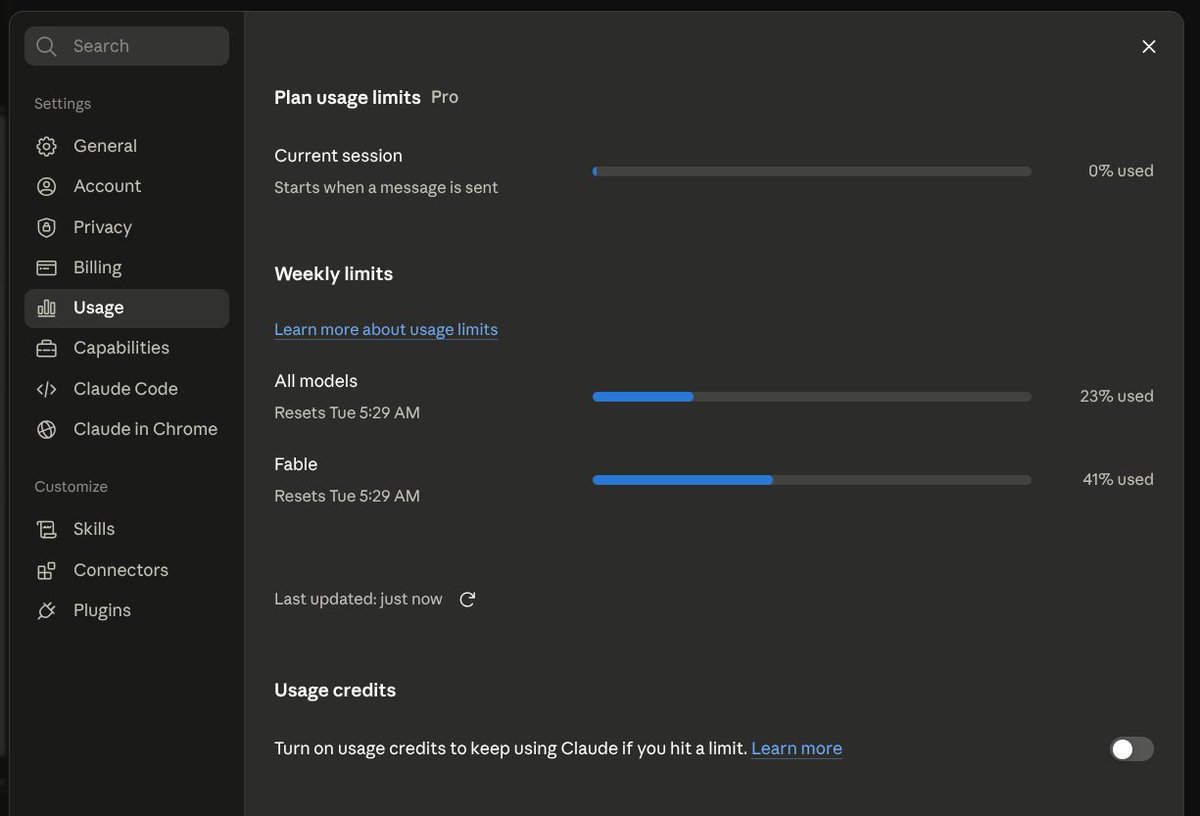This screenshot has width=1200, height=816.
Task: Open the Plugins page
Action: pos(127,610)
